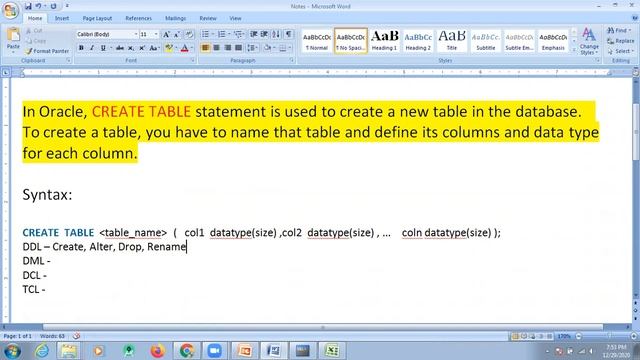Open the References ribbon tab

138,18
